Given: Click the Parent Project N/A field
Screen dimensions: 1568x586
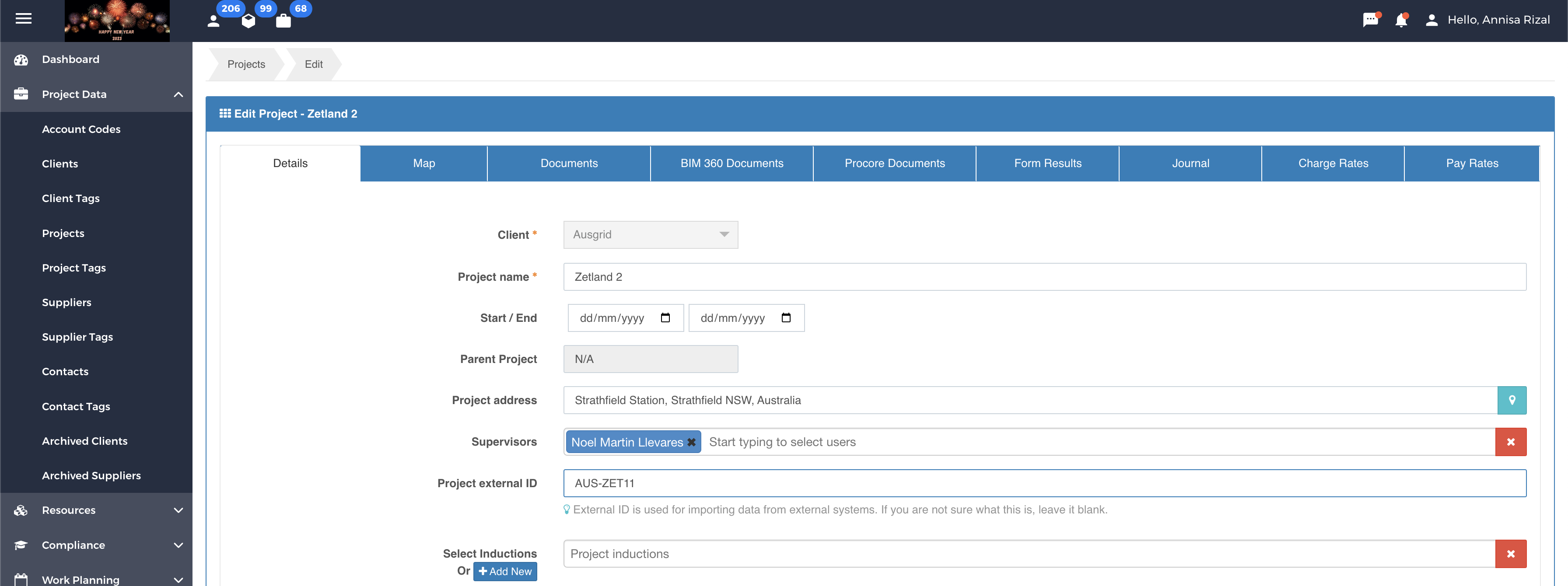Looking at the screenshot, I should (651, 359).
